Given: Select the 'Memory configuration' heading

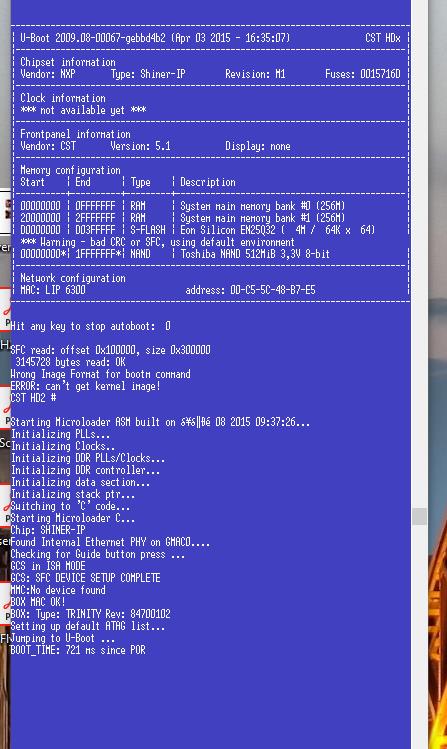Looking at the screenshot, I should (70, 170).
